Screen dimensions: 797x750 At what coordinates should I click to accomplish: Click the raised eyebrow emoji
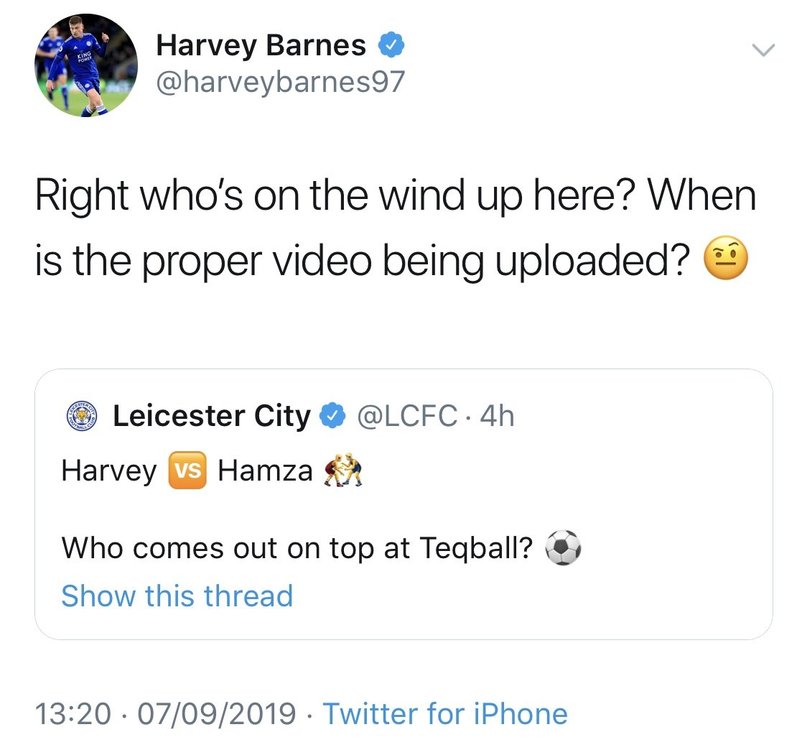coord(725,258)
